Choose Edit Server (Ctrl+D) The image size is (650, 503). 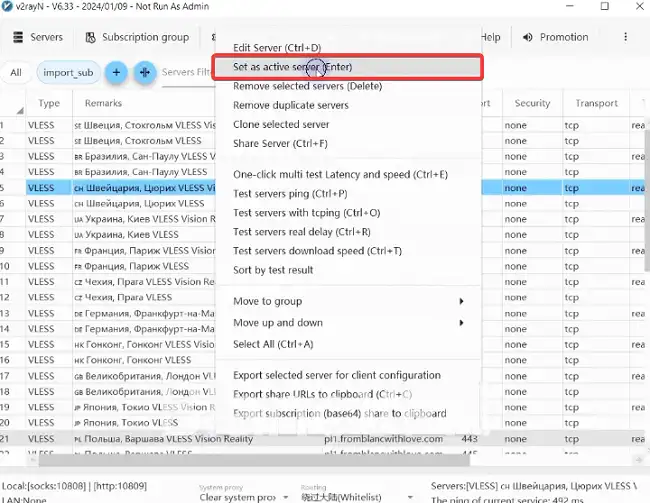(x=277, y=48)
